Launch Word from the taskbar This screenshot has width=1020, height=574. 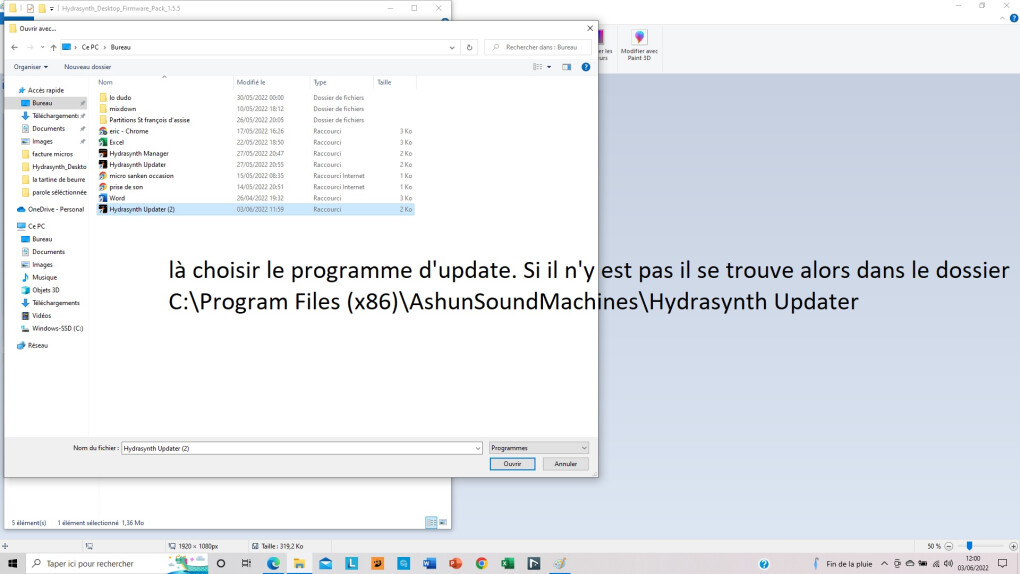pyautogui.click(x=429, y=564)
